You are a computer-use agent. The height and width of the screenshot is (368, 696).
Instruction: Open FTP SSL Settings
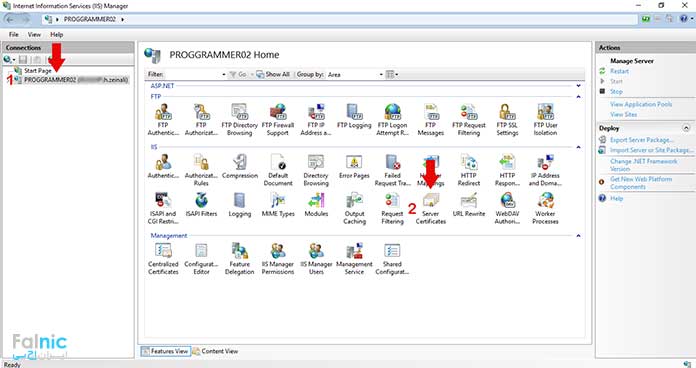click(x=507, y=119)
